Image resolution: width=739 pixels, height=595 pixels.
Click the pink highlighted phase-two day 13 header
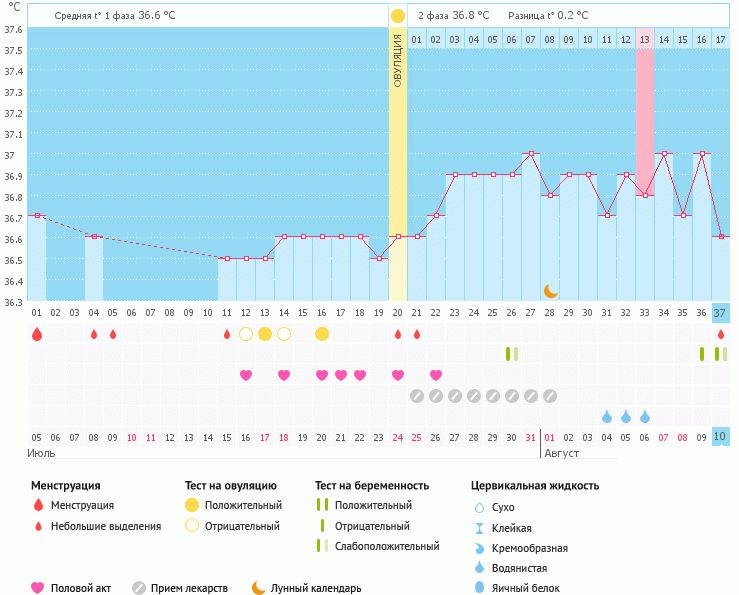point(645,39)
